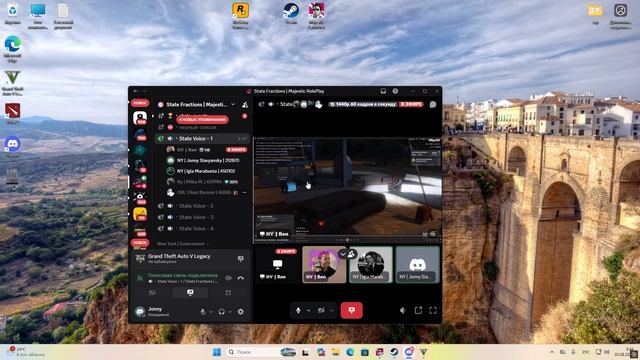Select NY | Igla Marabunta participant tile

[x=371, y=264]
